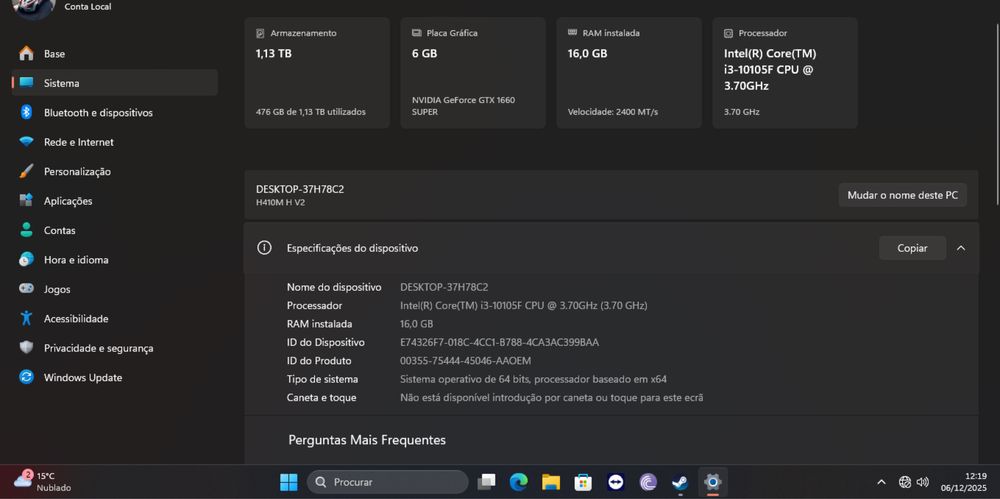Click the ID do Produto value 00355-75444-45046-AAOEM

pos(466,361)
